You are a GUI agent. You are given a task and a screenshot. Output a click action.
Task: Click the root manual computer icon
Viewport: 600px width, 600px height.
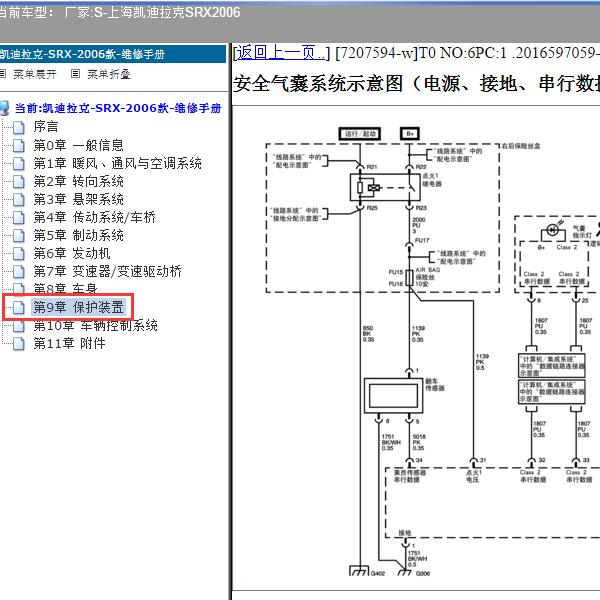pyautogui.click(x=4, y=108)
